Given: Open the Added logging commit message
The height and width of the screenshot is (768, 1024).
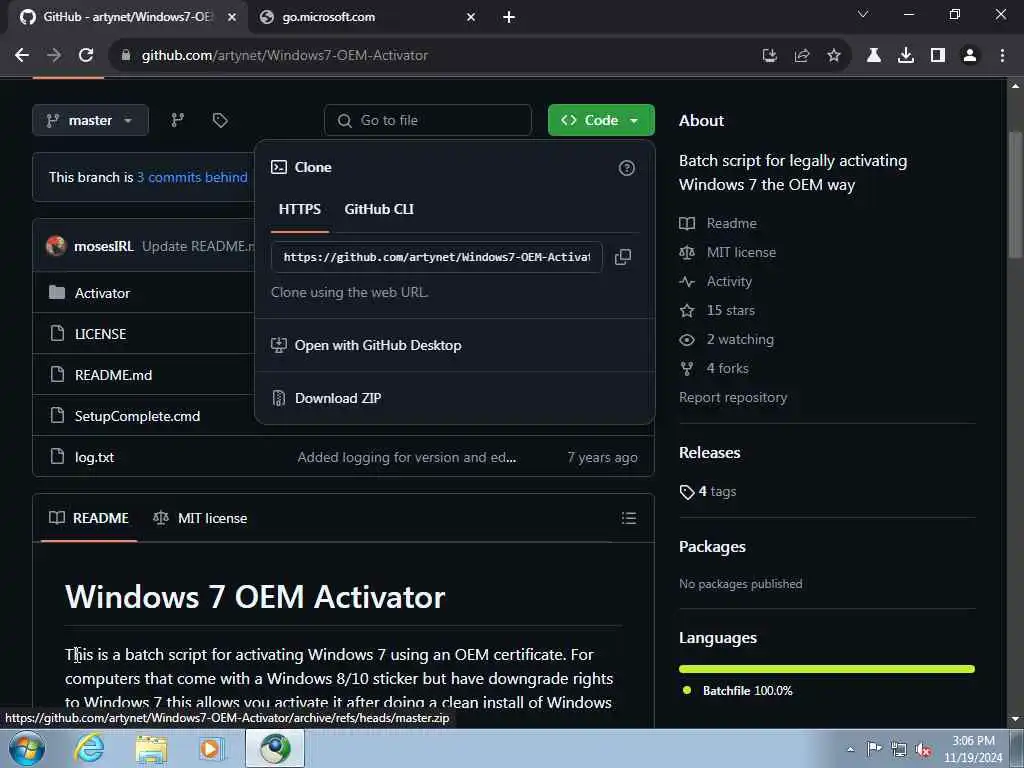Looking at the screenshot, I should click(x=406, y=457).
